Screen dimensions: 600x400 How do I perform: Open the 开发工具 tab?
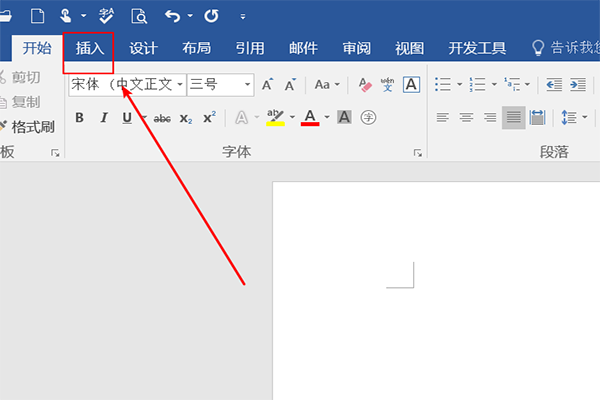click(x=477, y=48)
